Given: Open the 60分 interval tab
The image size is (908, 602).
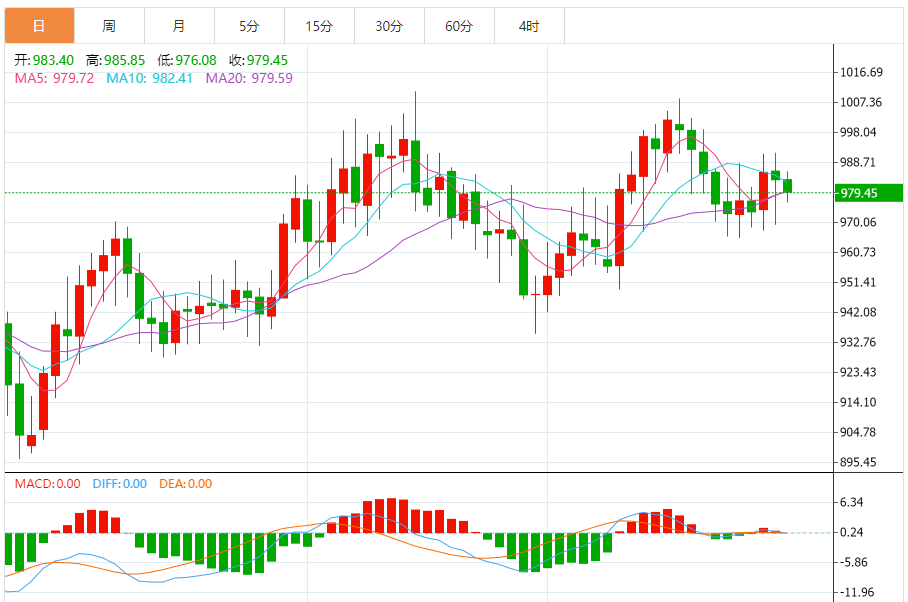Looking at the screenshot, I should coord(460,26).
